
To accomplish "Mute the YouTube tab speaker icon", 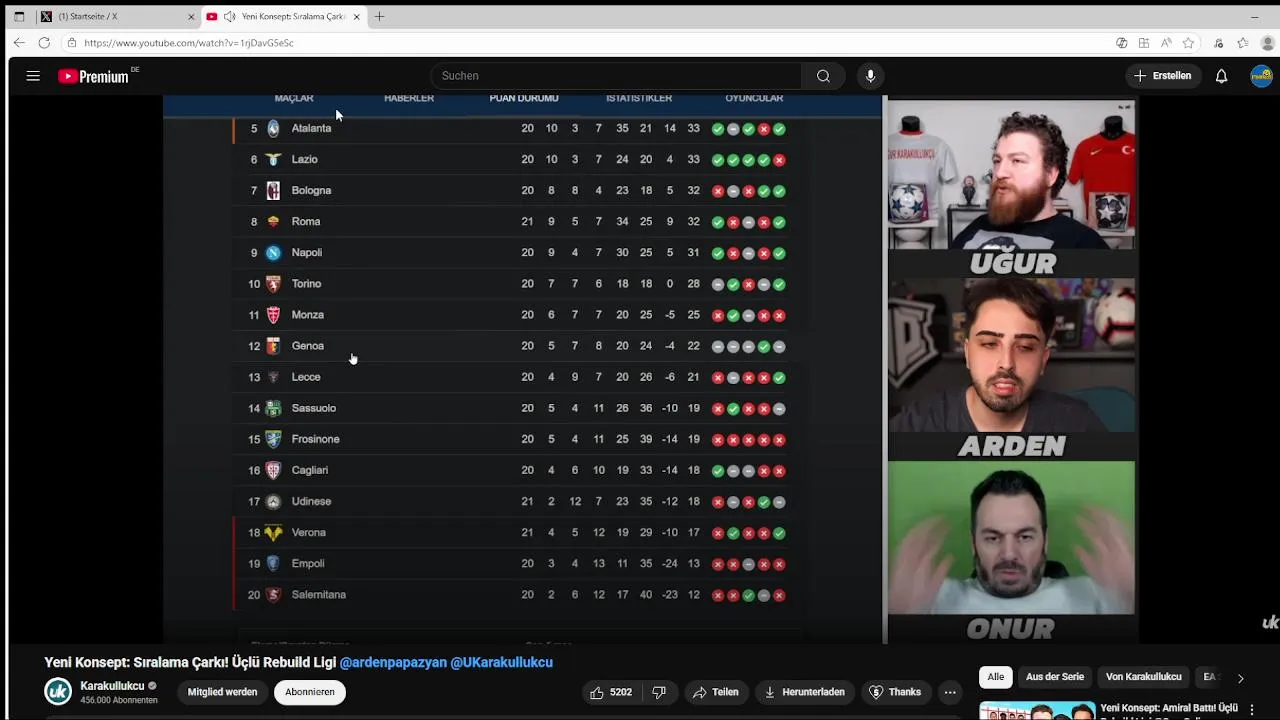I will coord(230,17).
